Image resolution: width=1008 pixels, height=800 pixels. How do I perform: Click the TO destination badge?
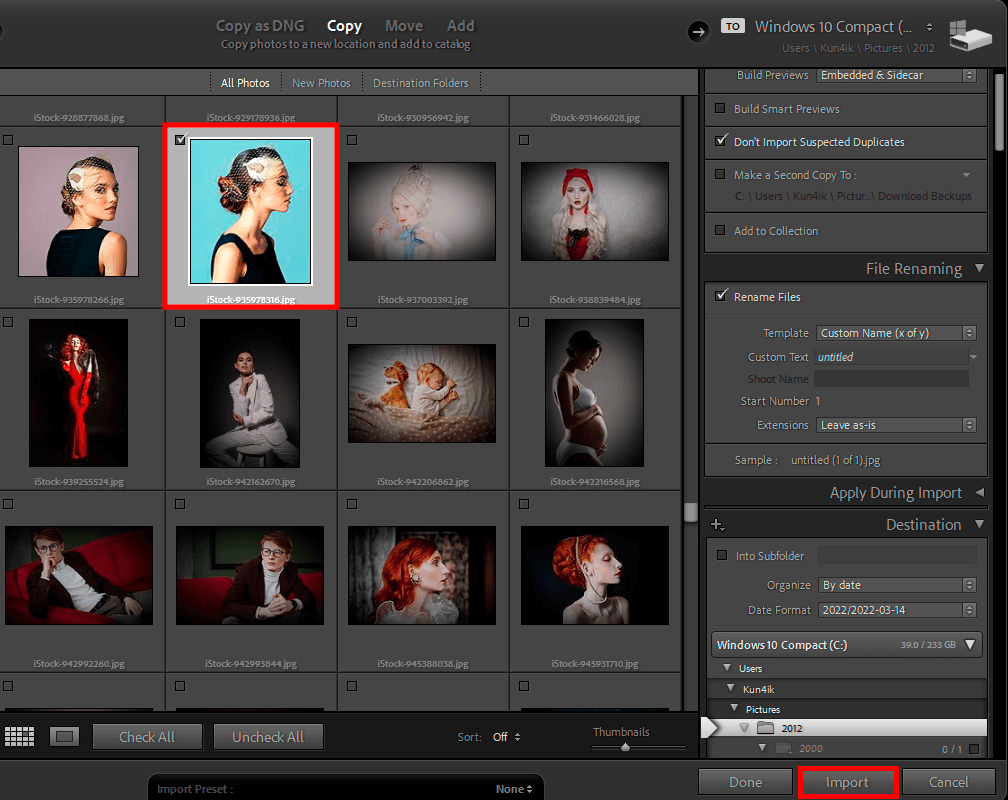click(x=732, y=26)
